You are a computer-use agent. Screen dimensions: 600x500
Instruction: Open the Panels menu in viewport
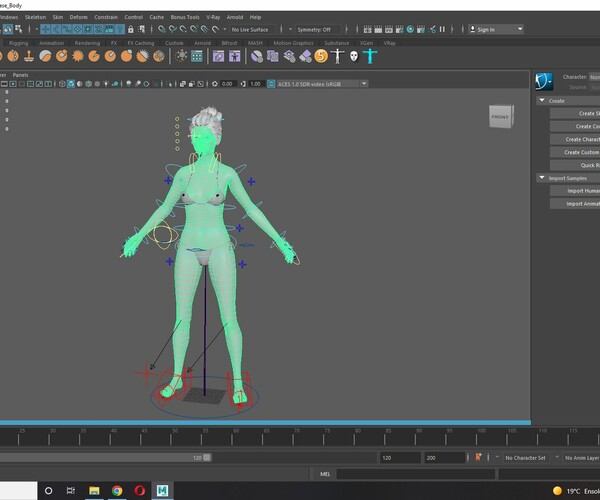click(x=20, y=75)
